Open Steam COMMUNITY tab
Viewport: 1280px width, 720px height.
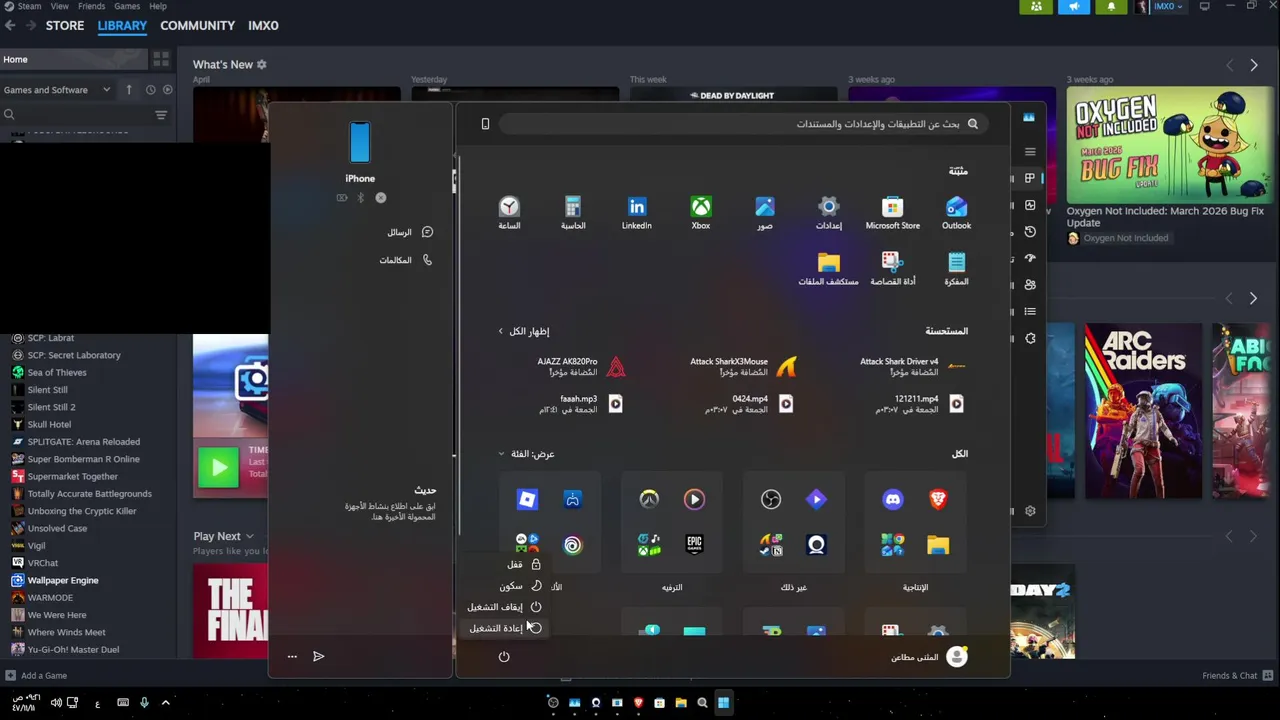click(x=198, y=25)
